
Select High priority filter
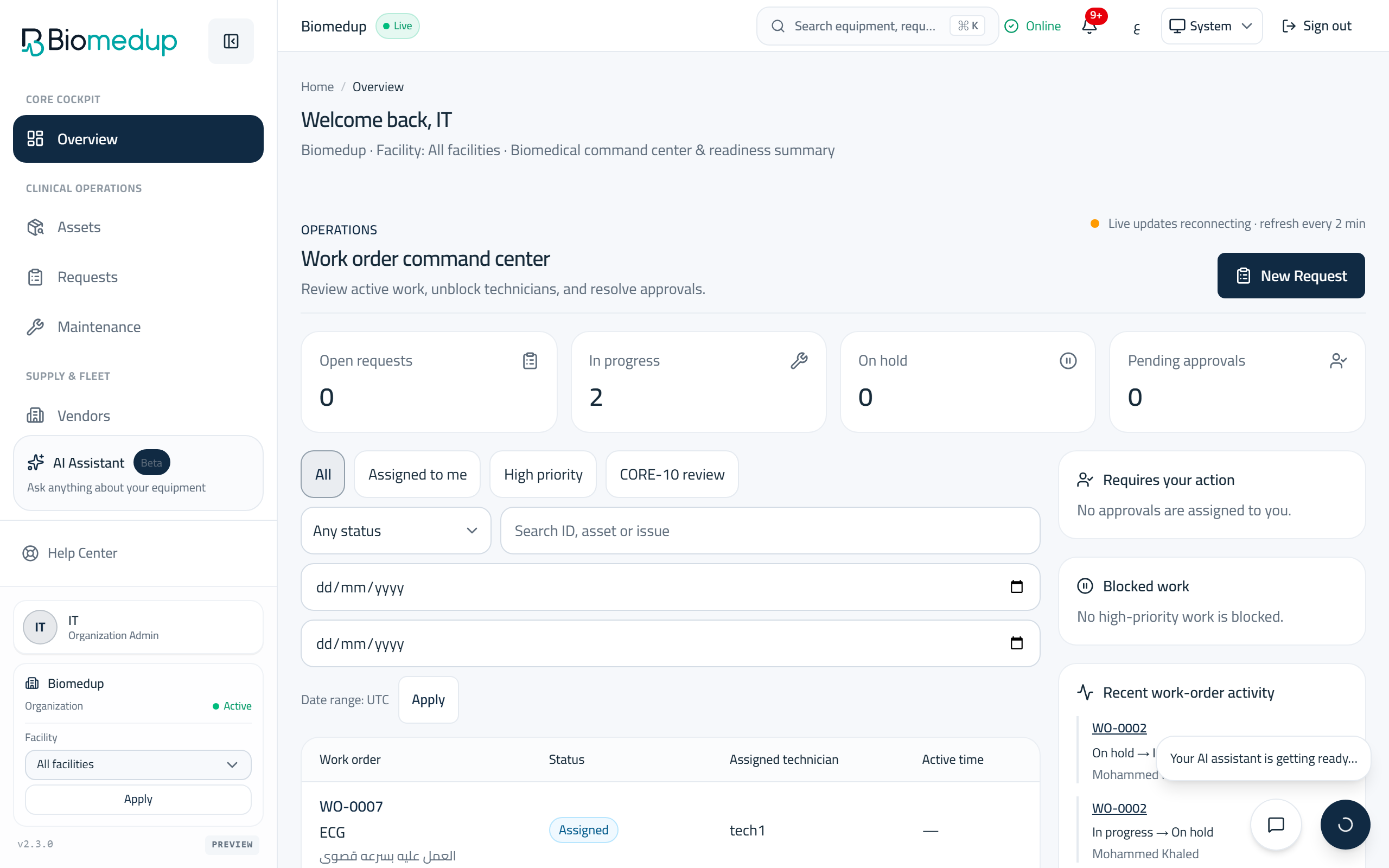coord(543,474)
